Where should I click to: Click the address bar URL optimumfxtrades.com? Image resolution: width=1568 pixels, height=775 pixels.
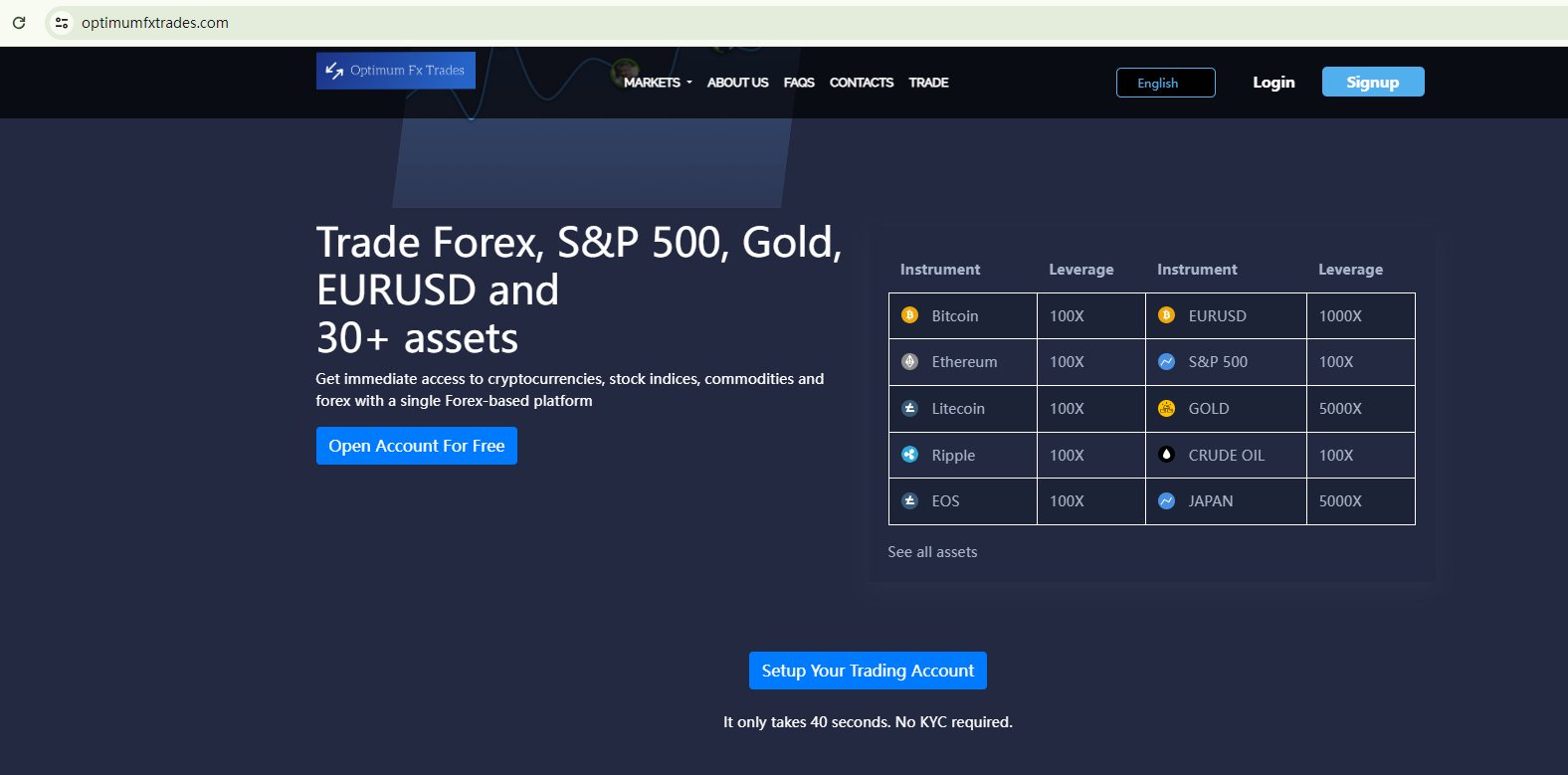tap(155, 23)
